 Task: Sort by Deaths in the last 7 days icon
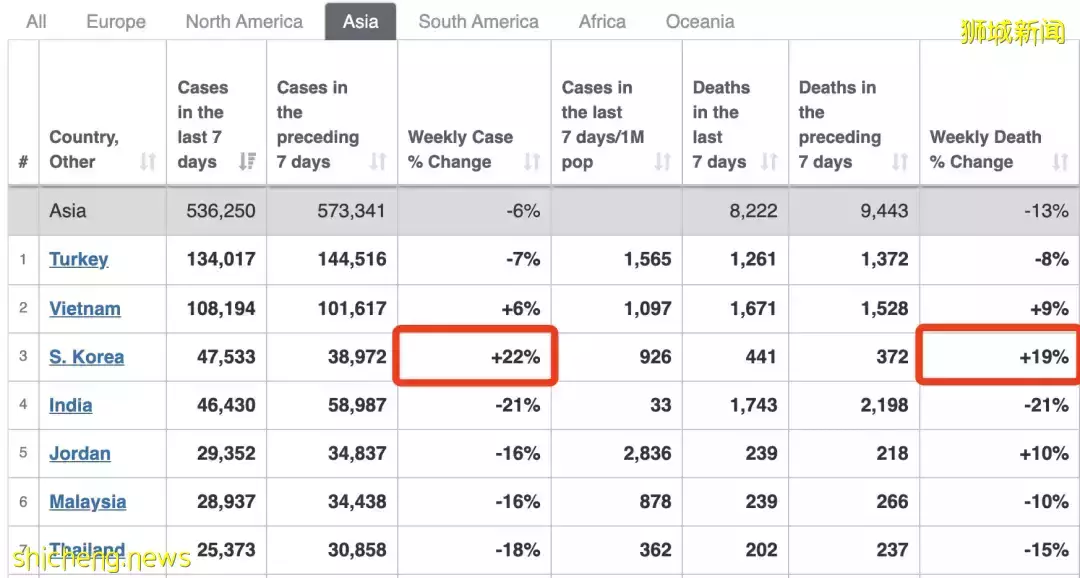(x=769, y=162)
